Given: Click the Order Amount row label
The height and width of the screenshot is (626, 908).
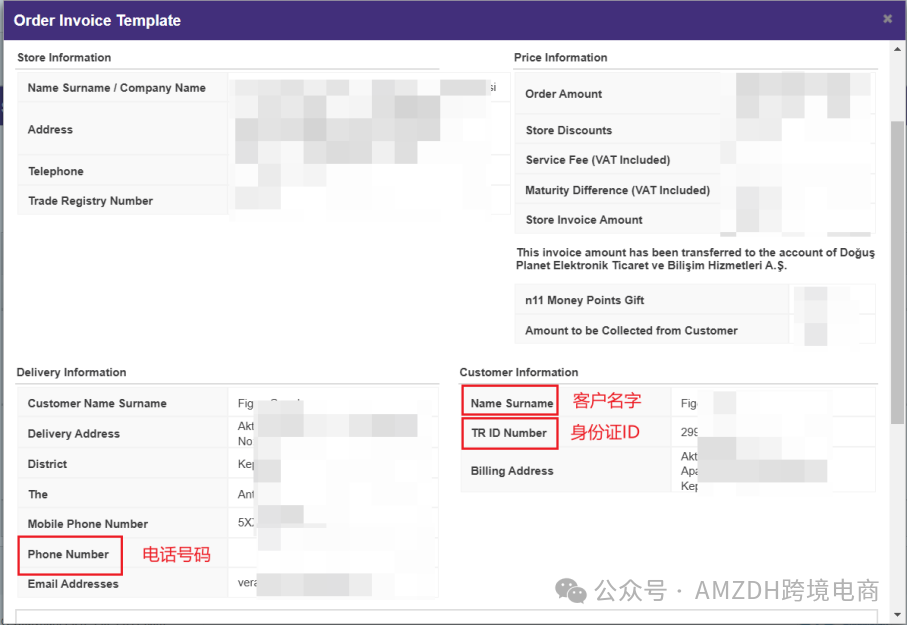Looking at the screenshot, I should [x=564, y=94].
